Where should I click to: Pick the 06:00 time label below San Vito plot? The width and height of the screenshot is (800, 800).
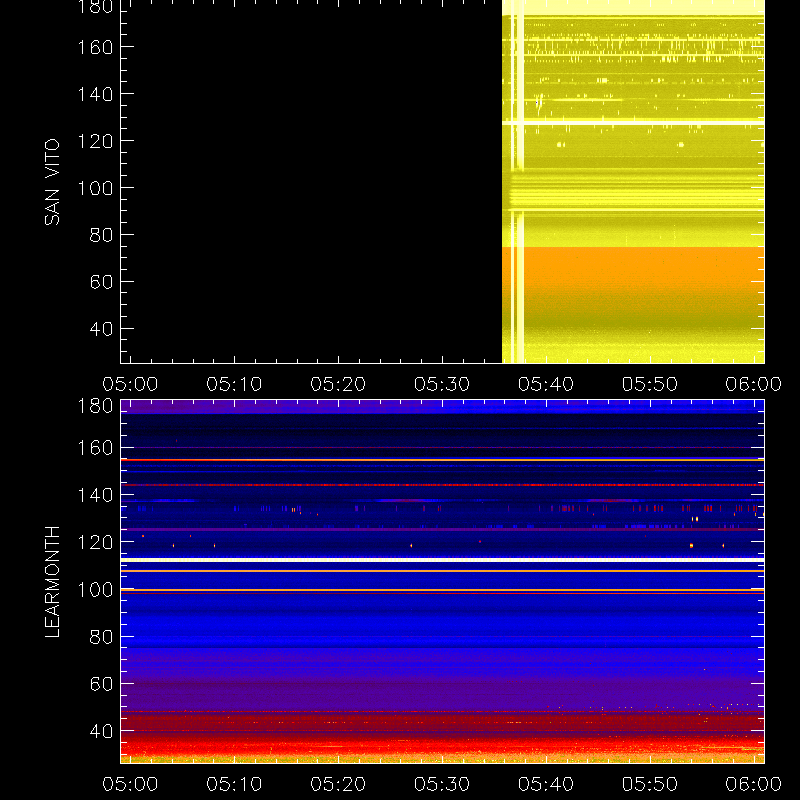click(x=754, y=384)
